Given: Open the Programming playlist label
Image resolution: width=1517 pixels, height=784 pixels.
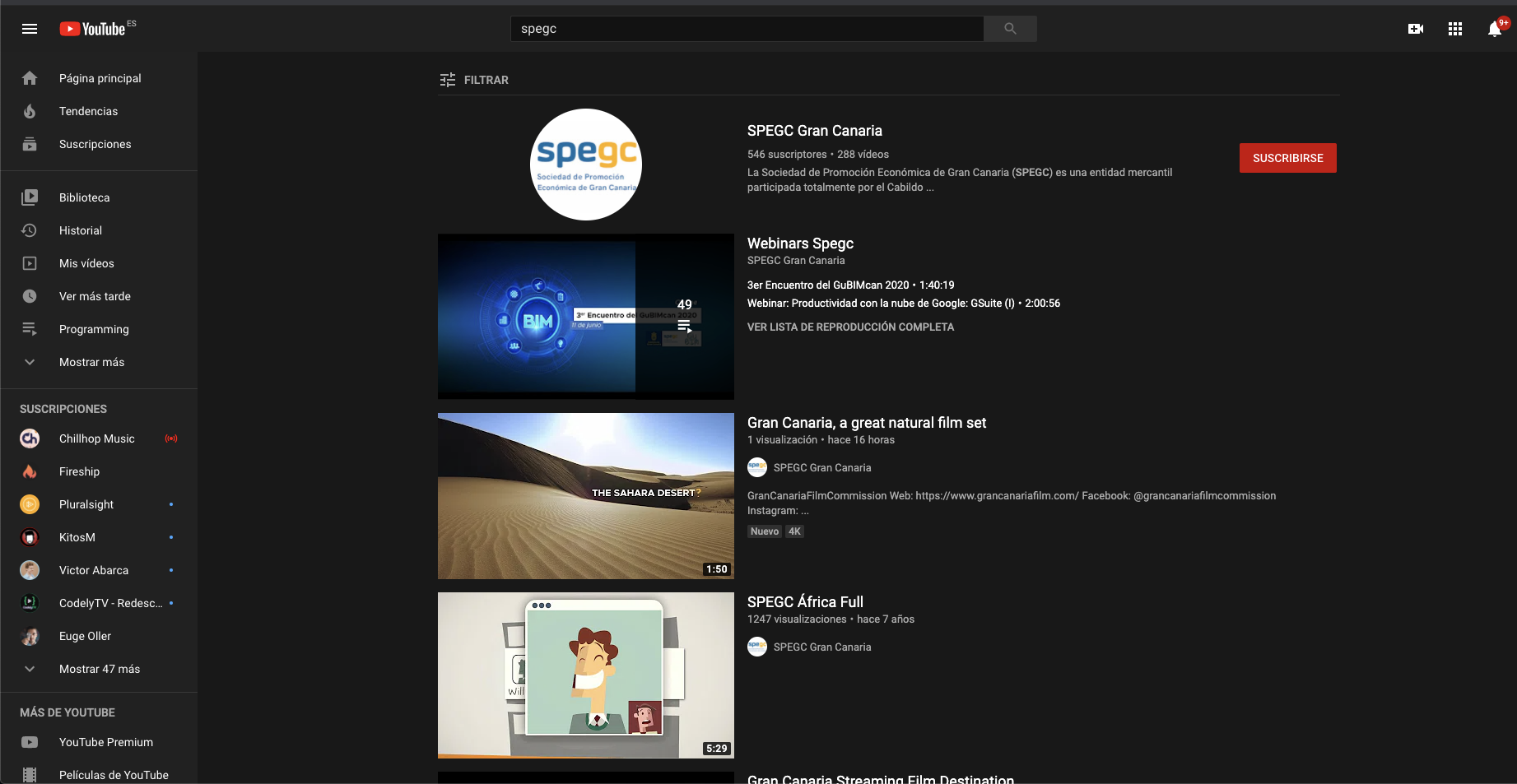Looking at the screenshot, I should [x=94, y=329].
